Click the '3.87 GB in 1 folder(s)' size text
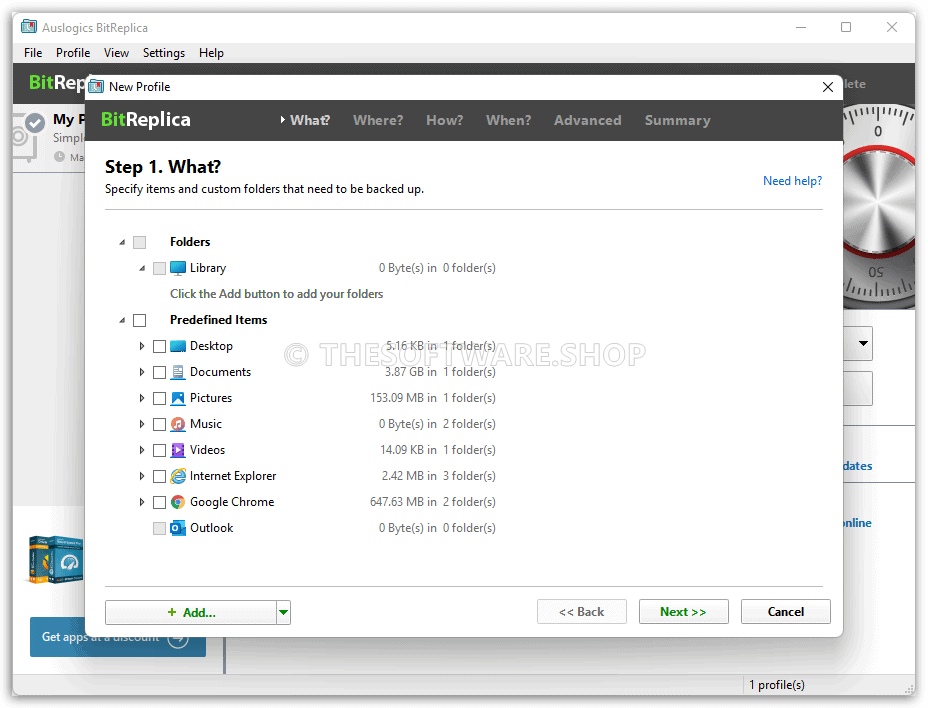This screenshot has width=928, height=708. (x=440, y=372)
